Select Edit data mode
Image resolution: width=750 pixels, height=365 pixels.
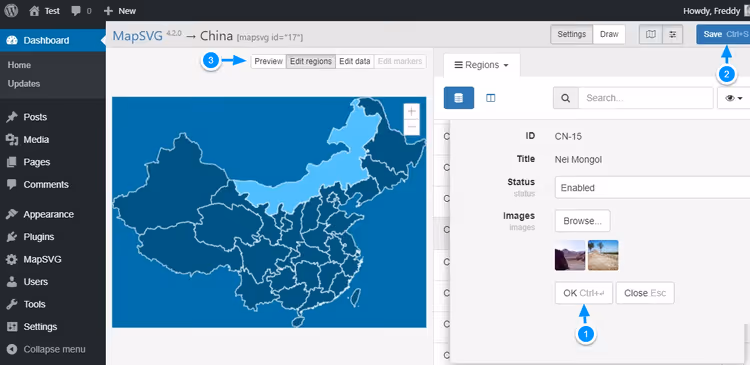pos(354,62)
